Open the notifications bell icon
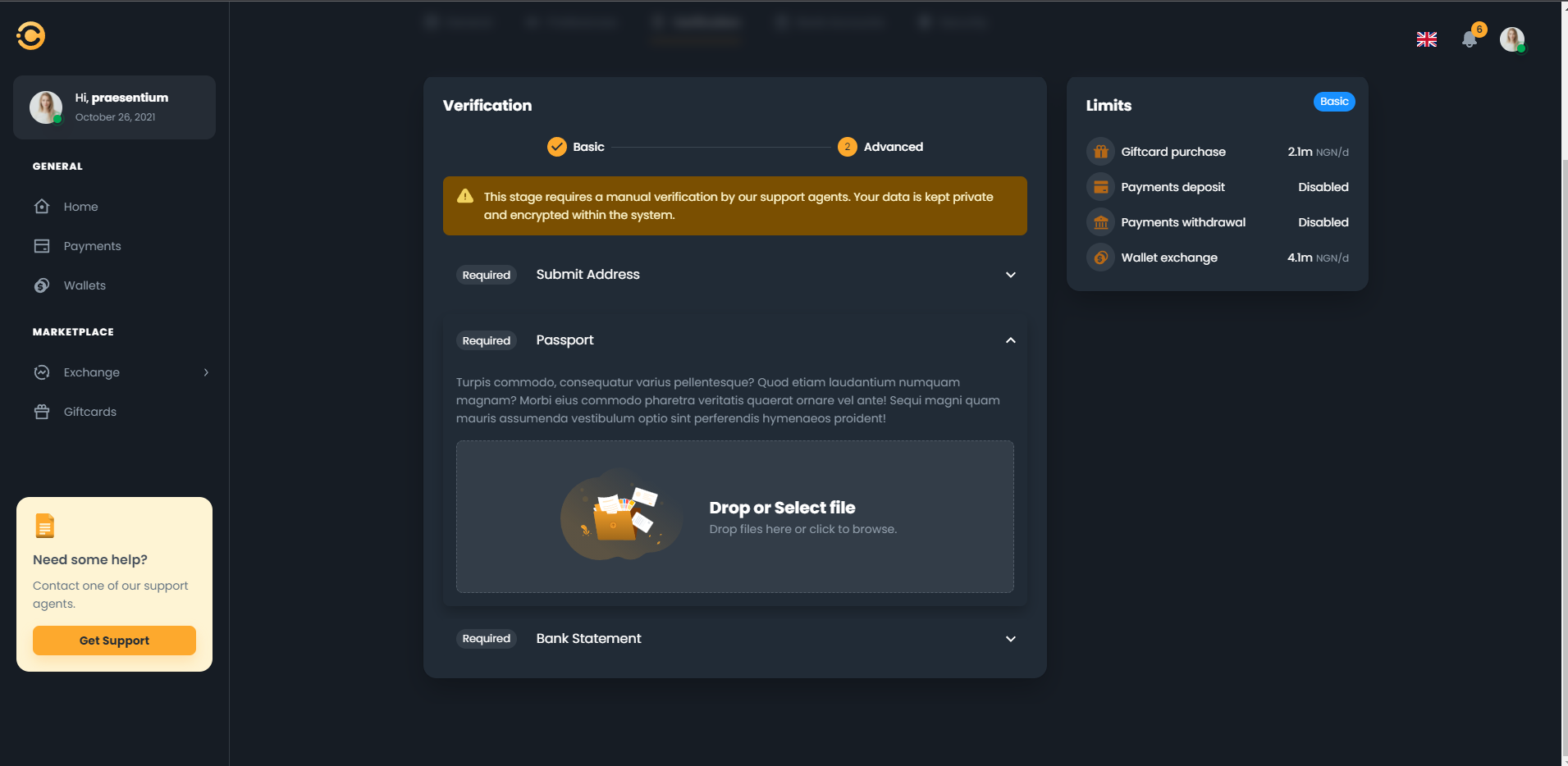This screenshot has height=766, width=1568. pos(1469,39)
